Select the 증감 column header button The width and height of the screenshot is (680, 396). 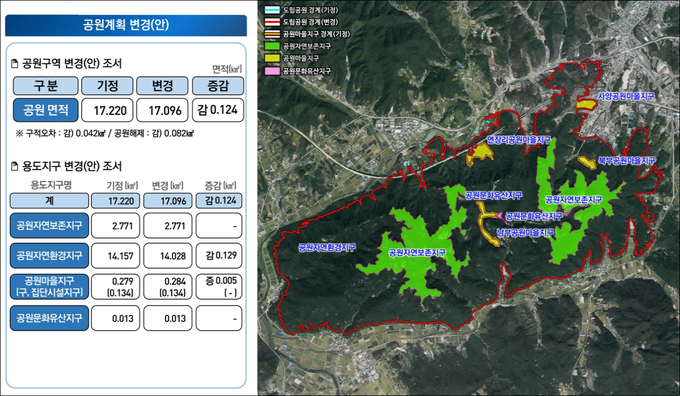click(218, 85)
